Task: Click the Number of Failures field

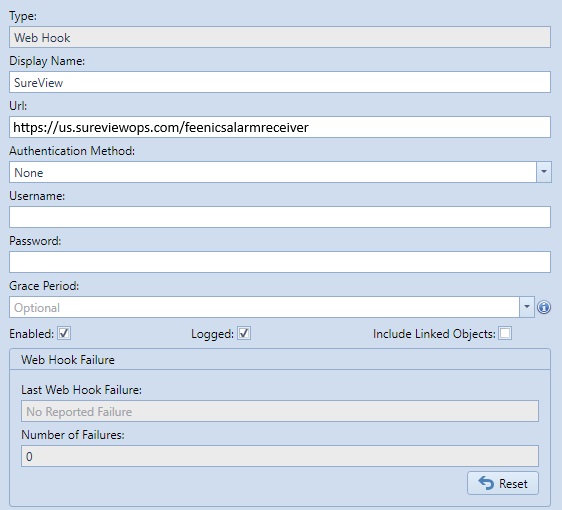Action: [x=280, y=456]
